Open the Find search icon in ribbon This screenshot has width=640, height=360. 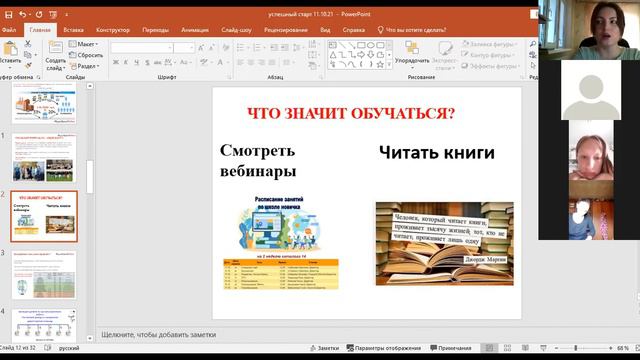(x=533, y=44)
